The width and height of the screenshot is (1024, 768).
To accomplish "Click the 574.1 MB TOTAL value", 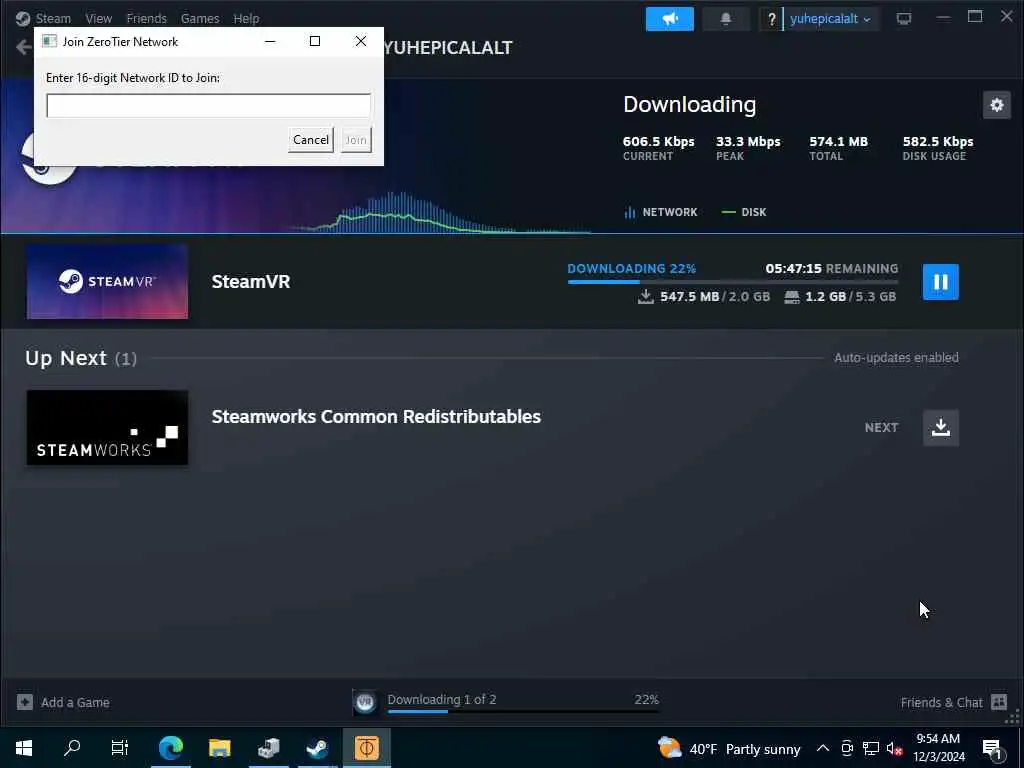I will click(839, 142).
